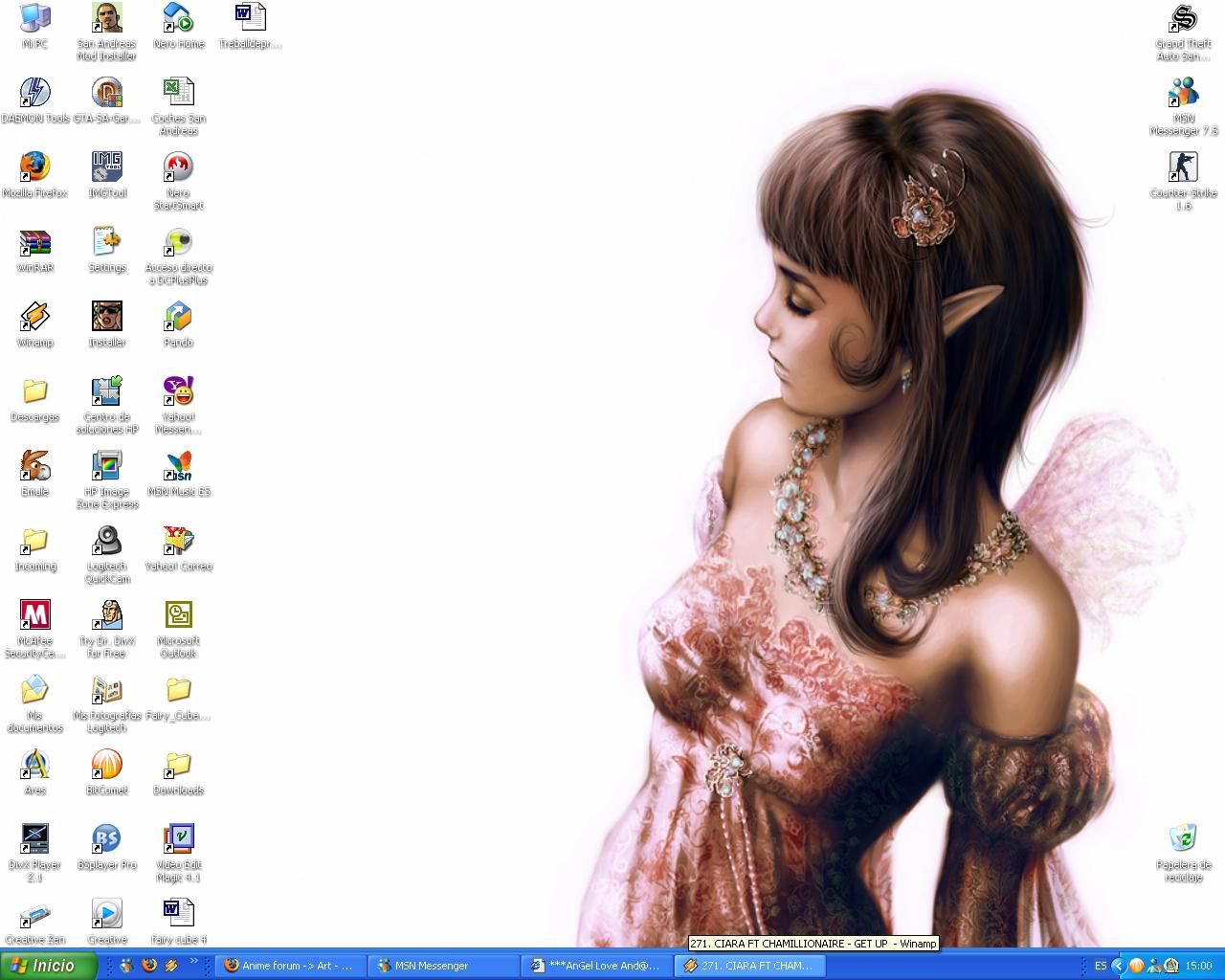Open the Creative Zen desktop shortcut
Screen dimensions: 1225x980
pyautogui.click(x=35, y=922)
